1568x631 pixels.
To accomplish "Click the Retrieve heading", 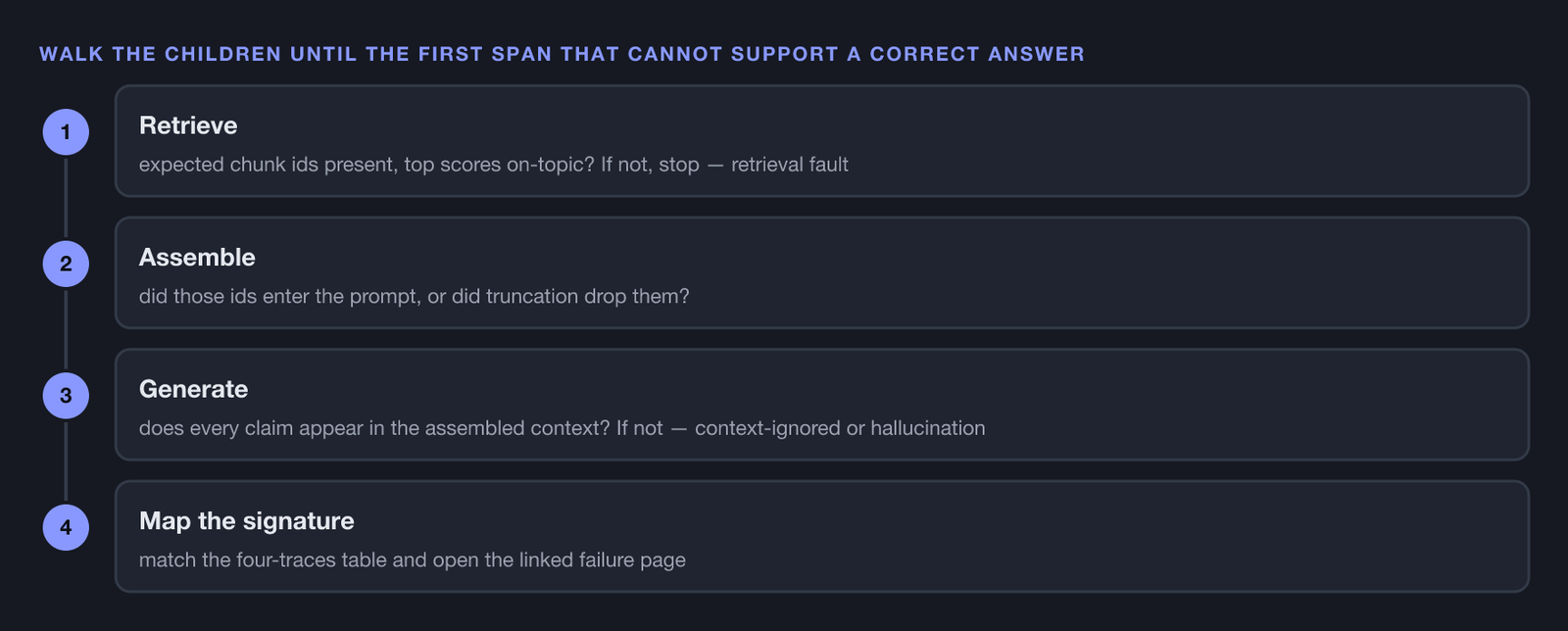I will coord(188,125).
